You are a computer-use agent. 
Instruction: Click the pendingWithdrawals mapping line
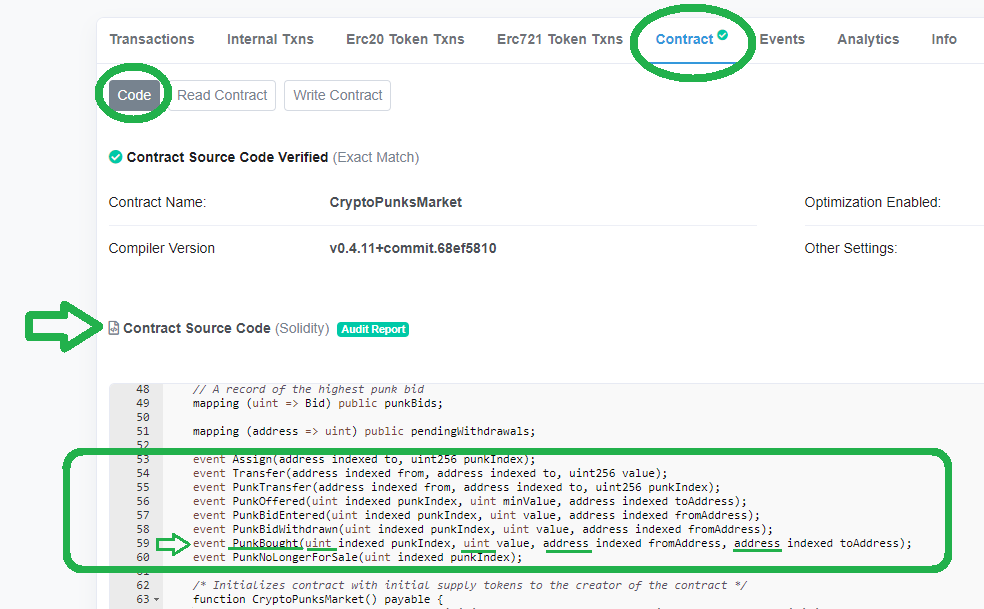pyautogui.click(x=364, y=431)
